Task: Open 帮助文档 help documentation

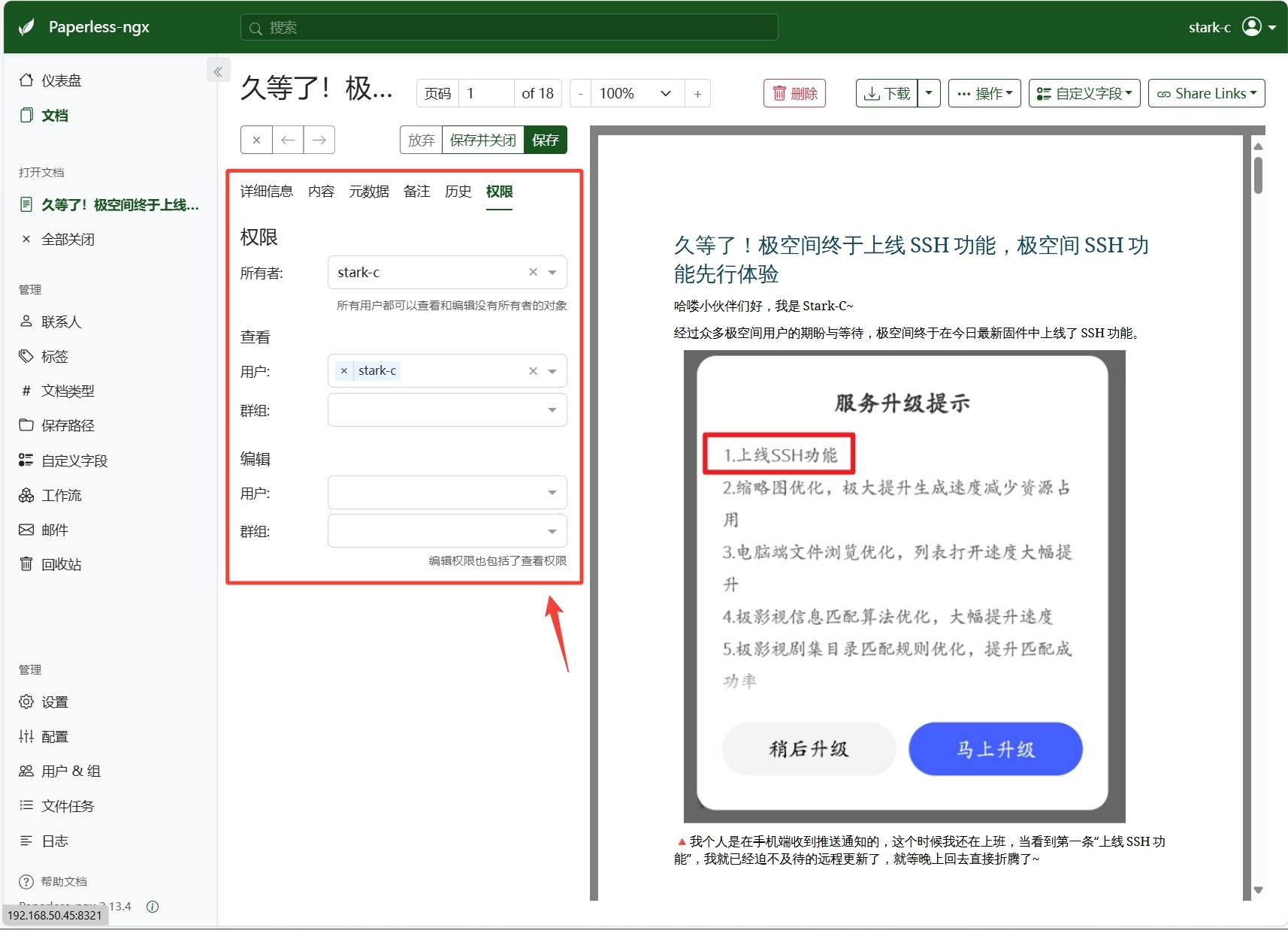Action: tap(53, 881)
